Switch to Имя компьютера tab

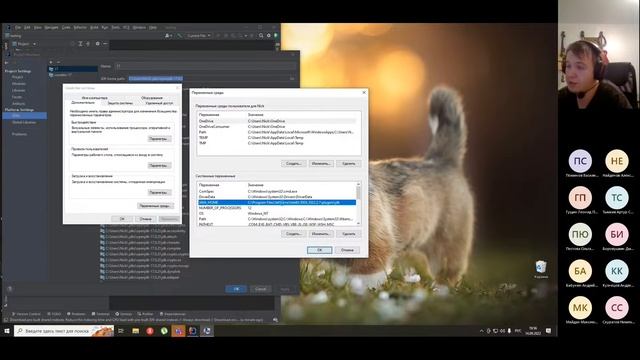[x=95, y=98]
